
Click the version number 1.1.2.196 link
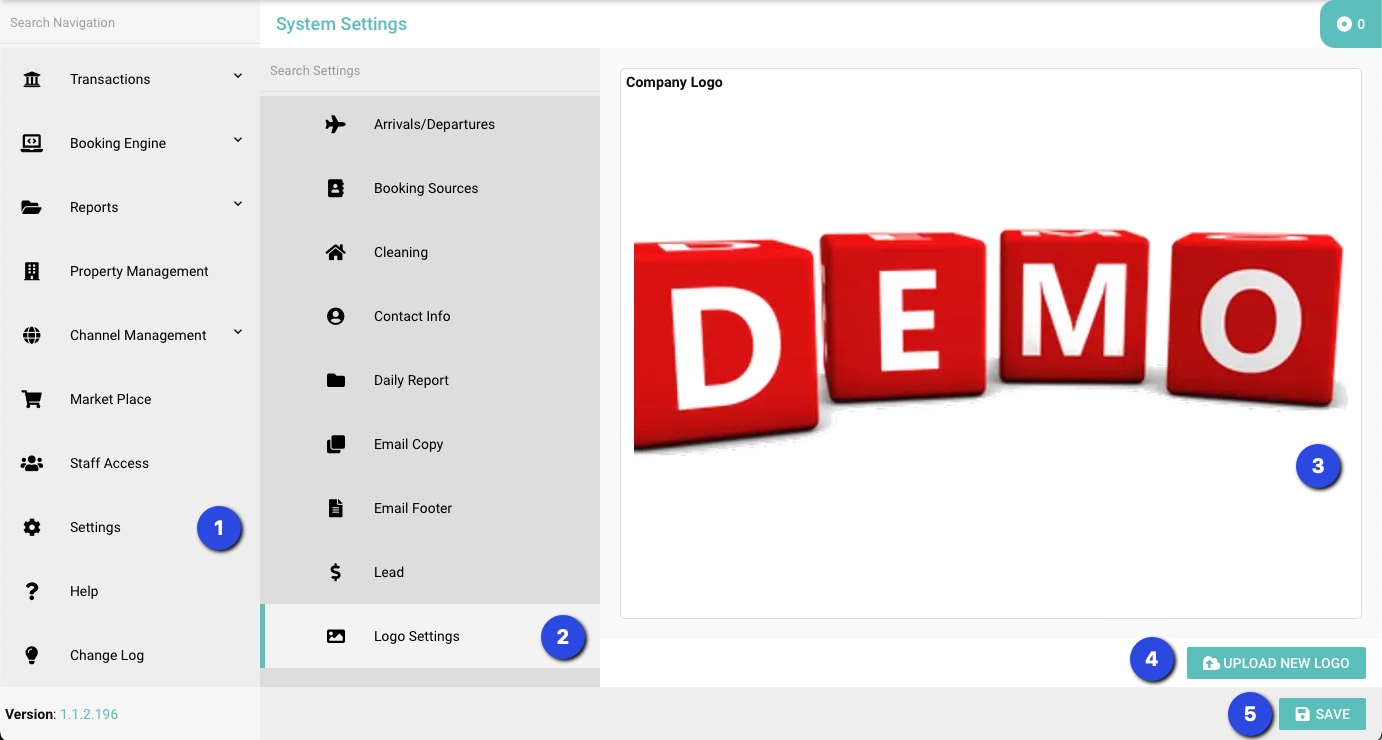(x=89, y=714)
